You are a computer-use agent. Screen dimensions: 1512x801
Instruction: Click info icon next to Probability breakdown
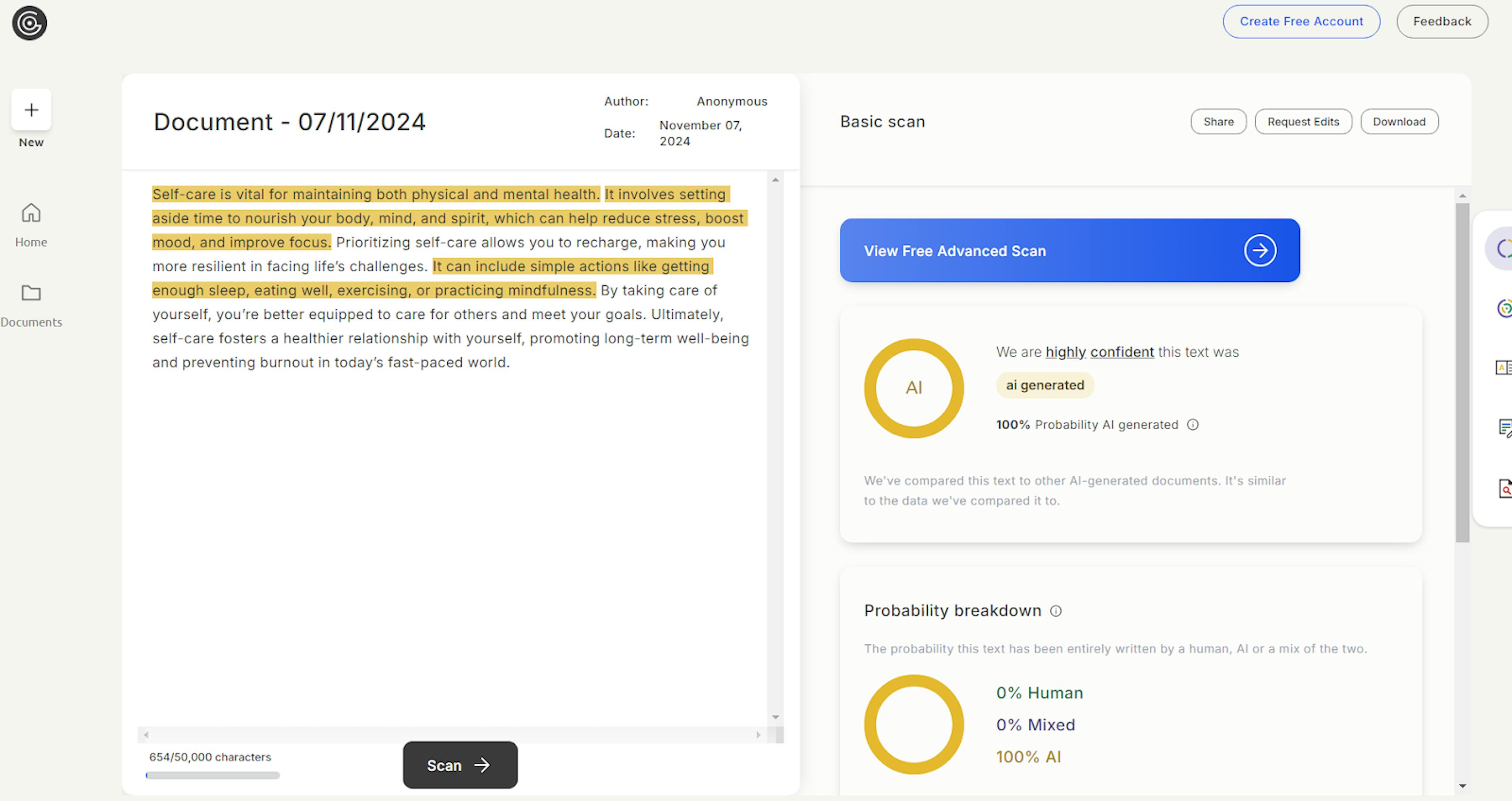[1055, 611]
